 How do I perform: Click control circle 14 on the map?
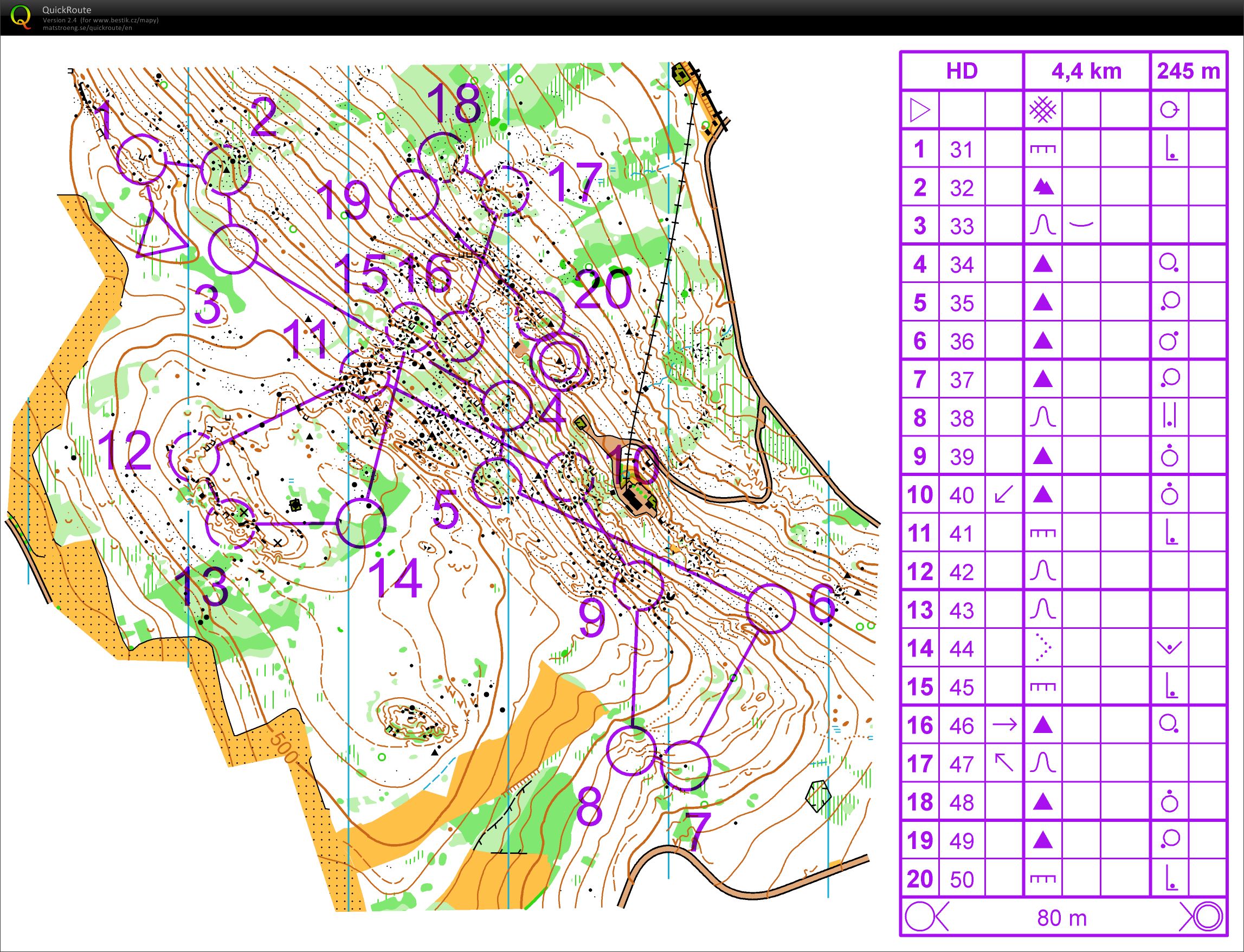tap(361, 523)
